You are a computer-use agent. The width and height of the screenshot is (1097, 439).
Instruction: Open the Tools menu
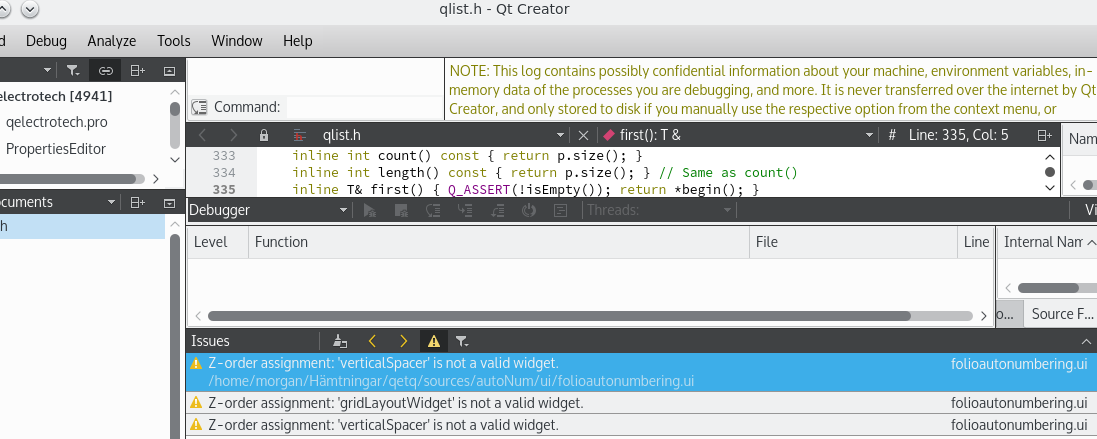[174, 41]
